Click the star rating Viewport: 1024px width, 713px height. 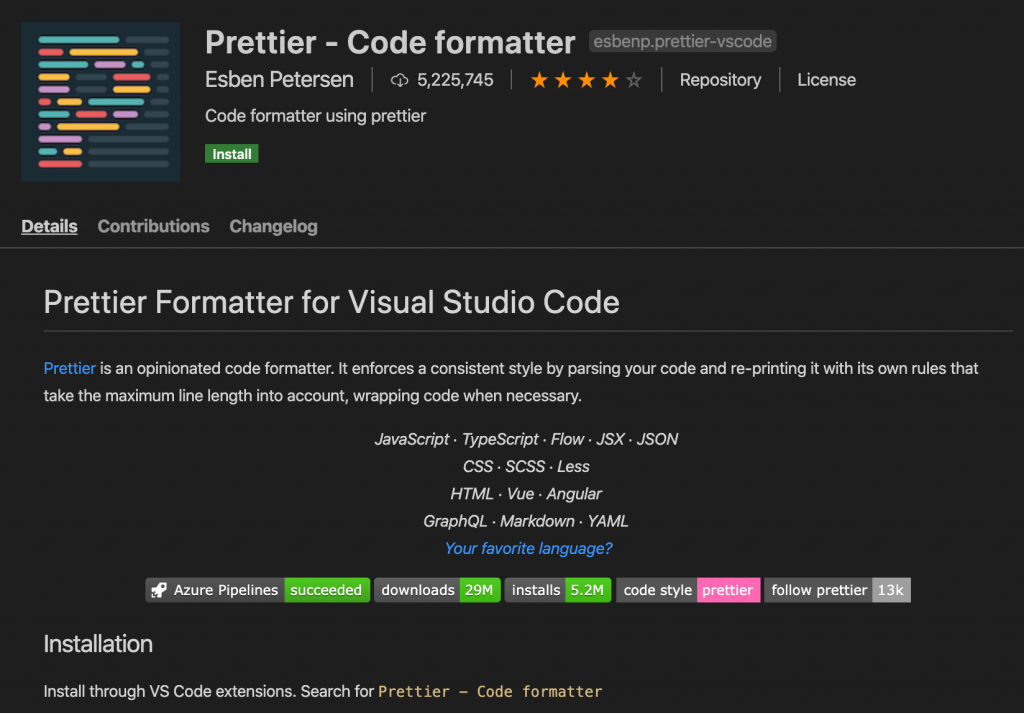(x=586, y=80)
